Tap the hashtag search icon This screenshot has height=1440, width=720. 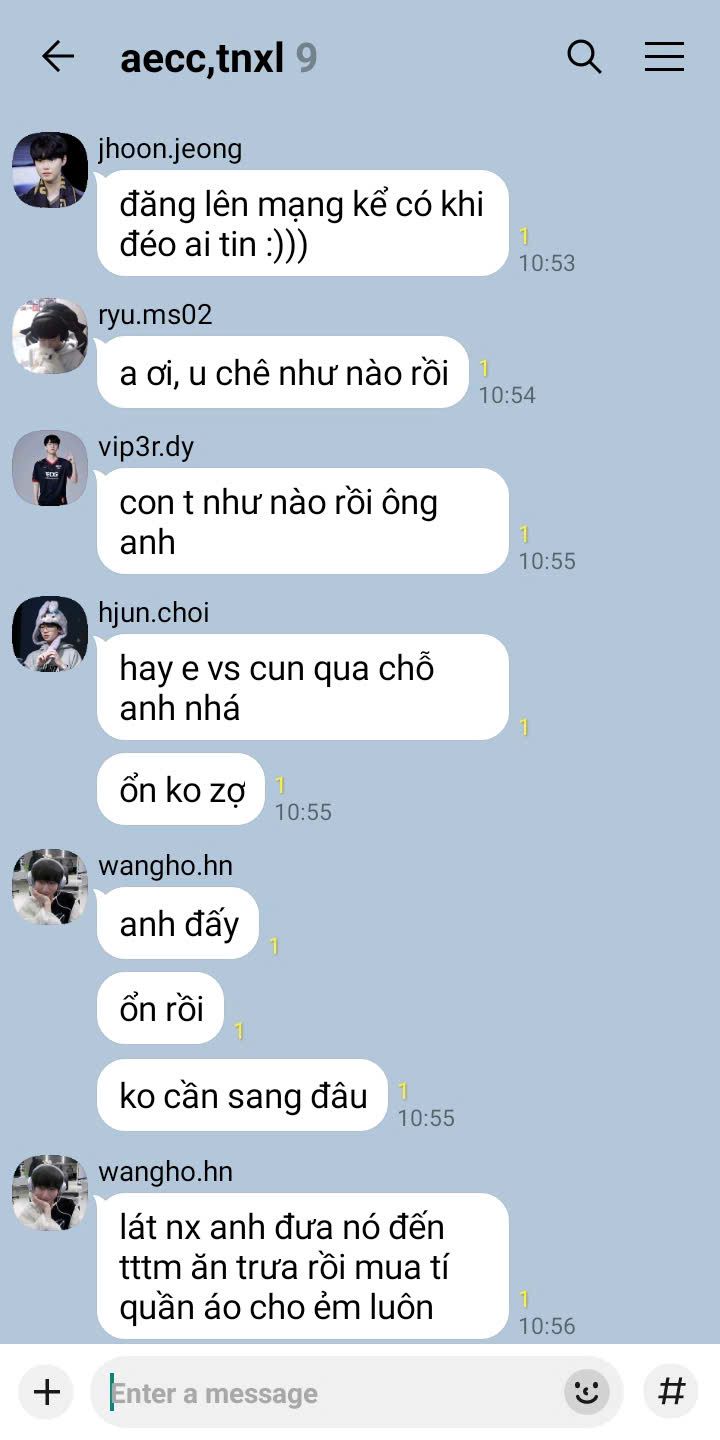(671, 1392)
